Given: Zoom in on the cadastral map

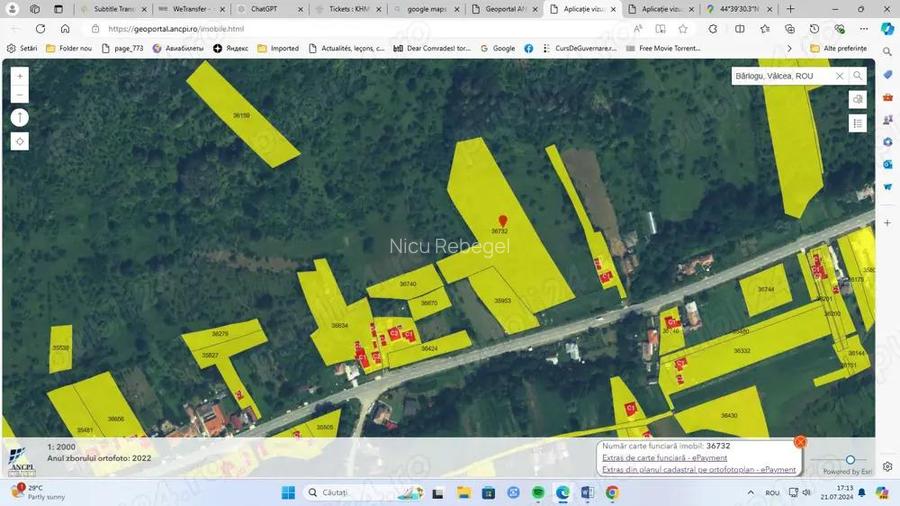Looking at the screenshot, I should coord(20,76).
